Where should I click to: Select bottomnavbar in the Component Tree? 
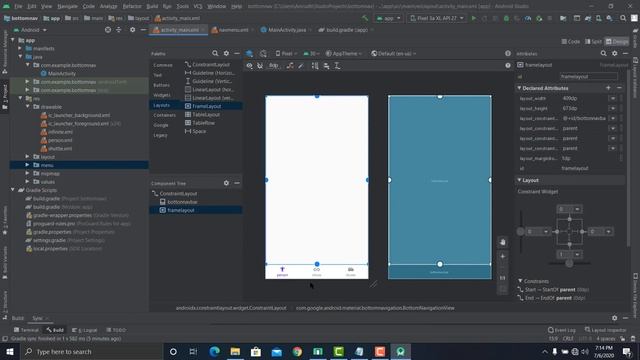[x=182, y=202]
